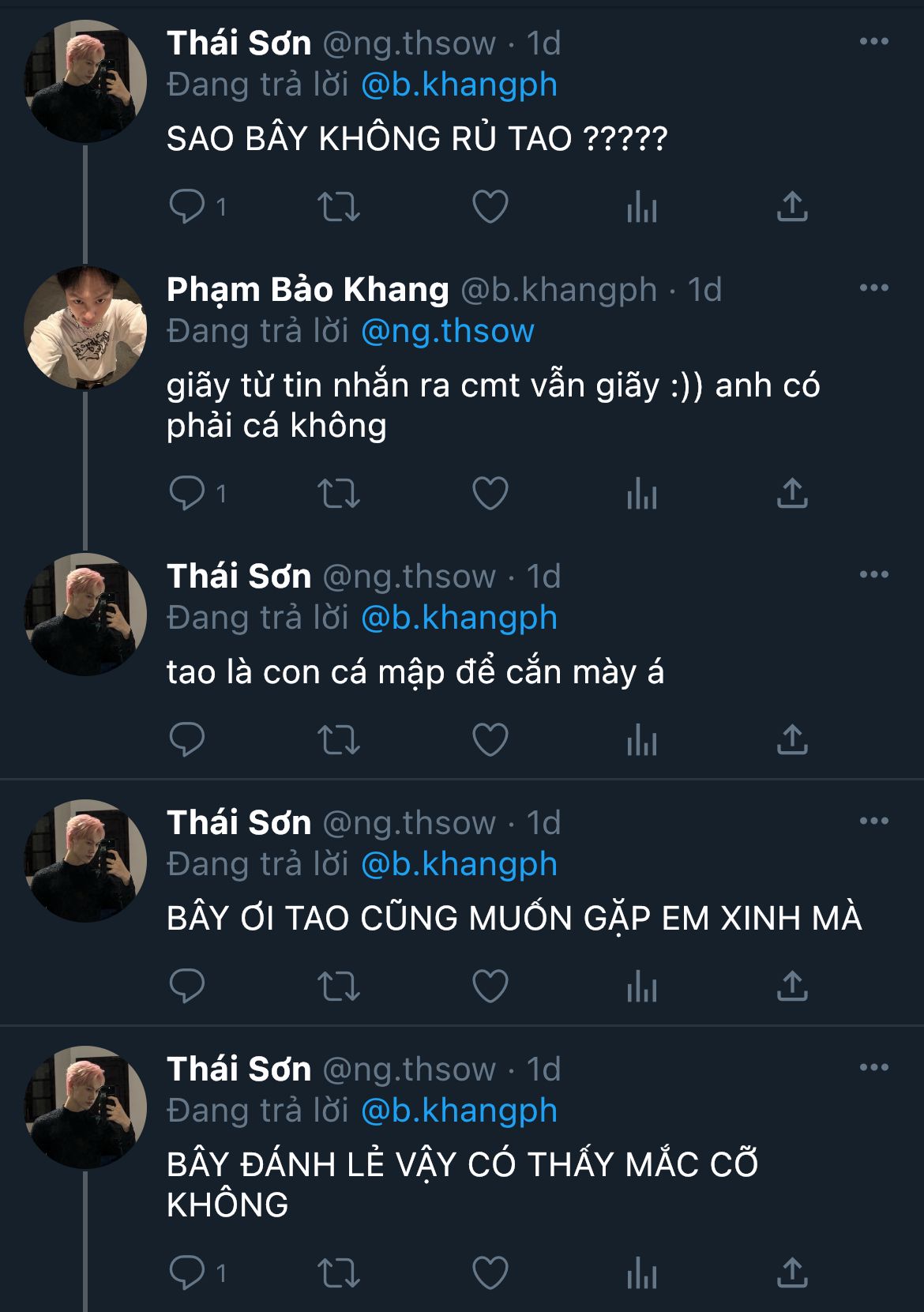Open Phạm Bảo Khang's profile picture
The width and height of the screenshot is (924, 1312).
85,327
